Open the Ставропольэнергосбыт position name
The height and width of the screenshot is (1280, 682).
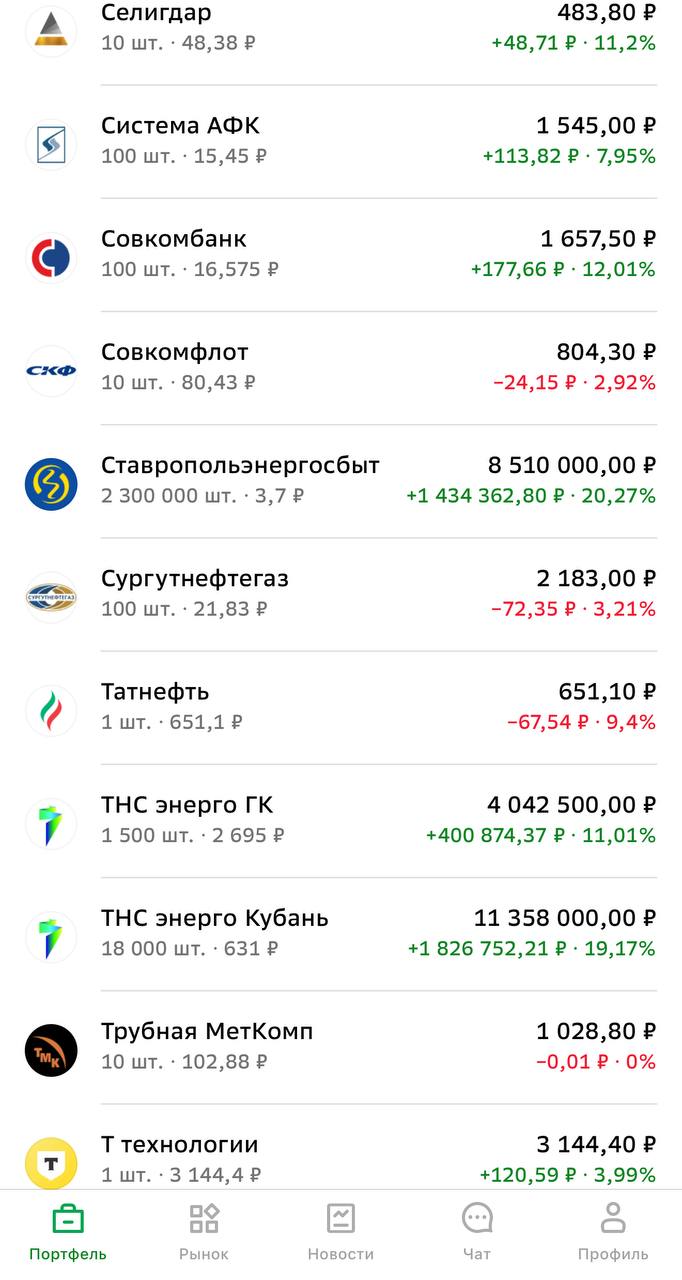tap(240, 466)
